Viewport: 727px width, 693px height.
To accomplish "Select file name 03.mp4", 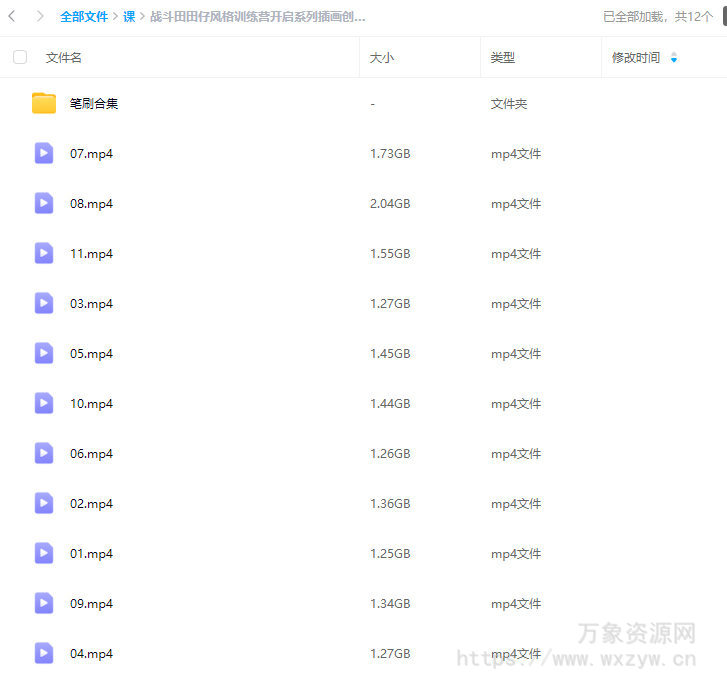I will click(91, 304).
